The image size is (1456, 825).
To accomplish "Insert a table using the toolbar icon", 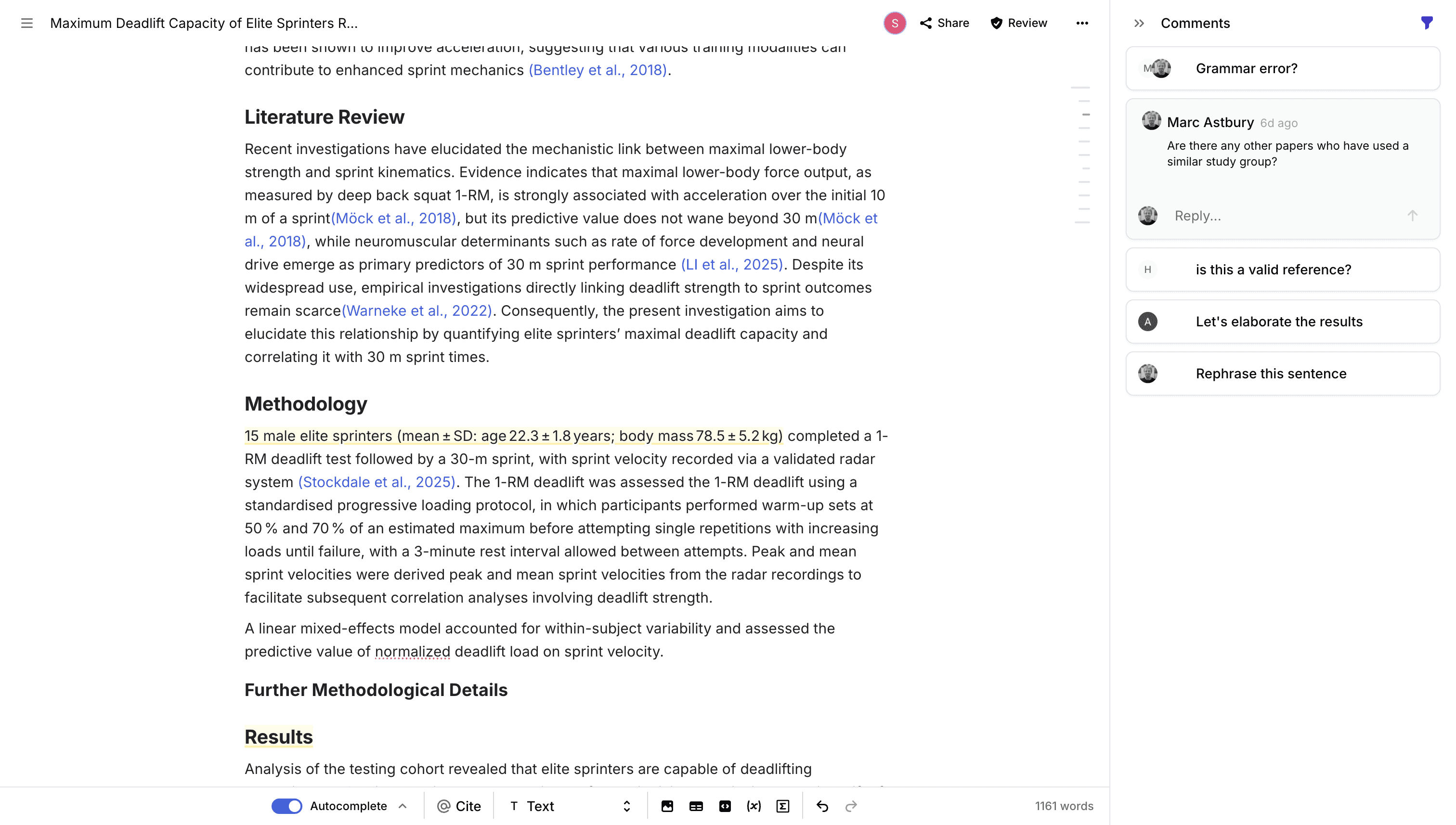I will [696, 805].
